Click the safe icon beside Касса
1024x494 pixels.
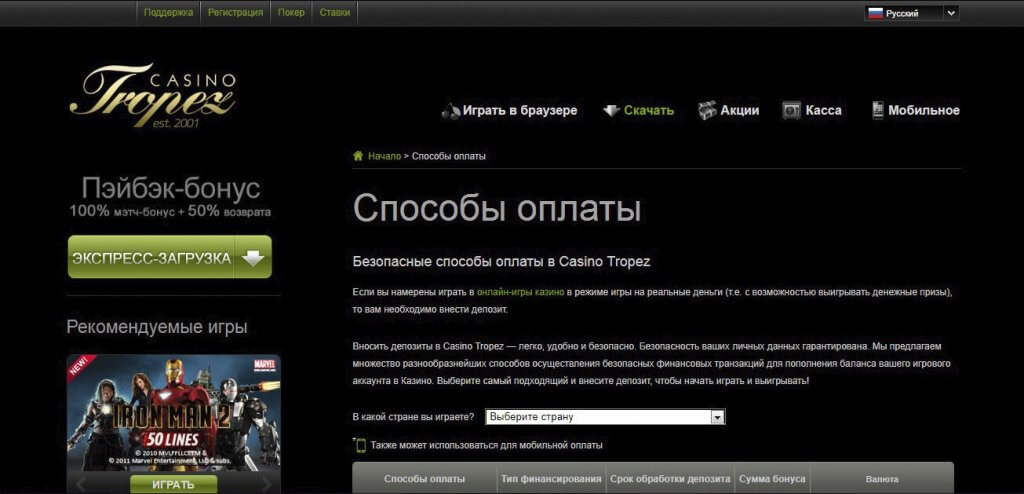792,110
